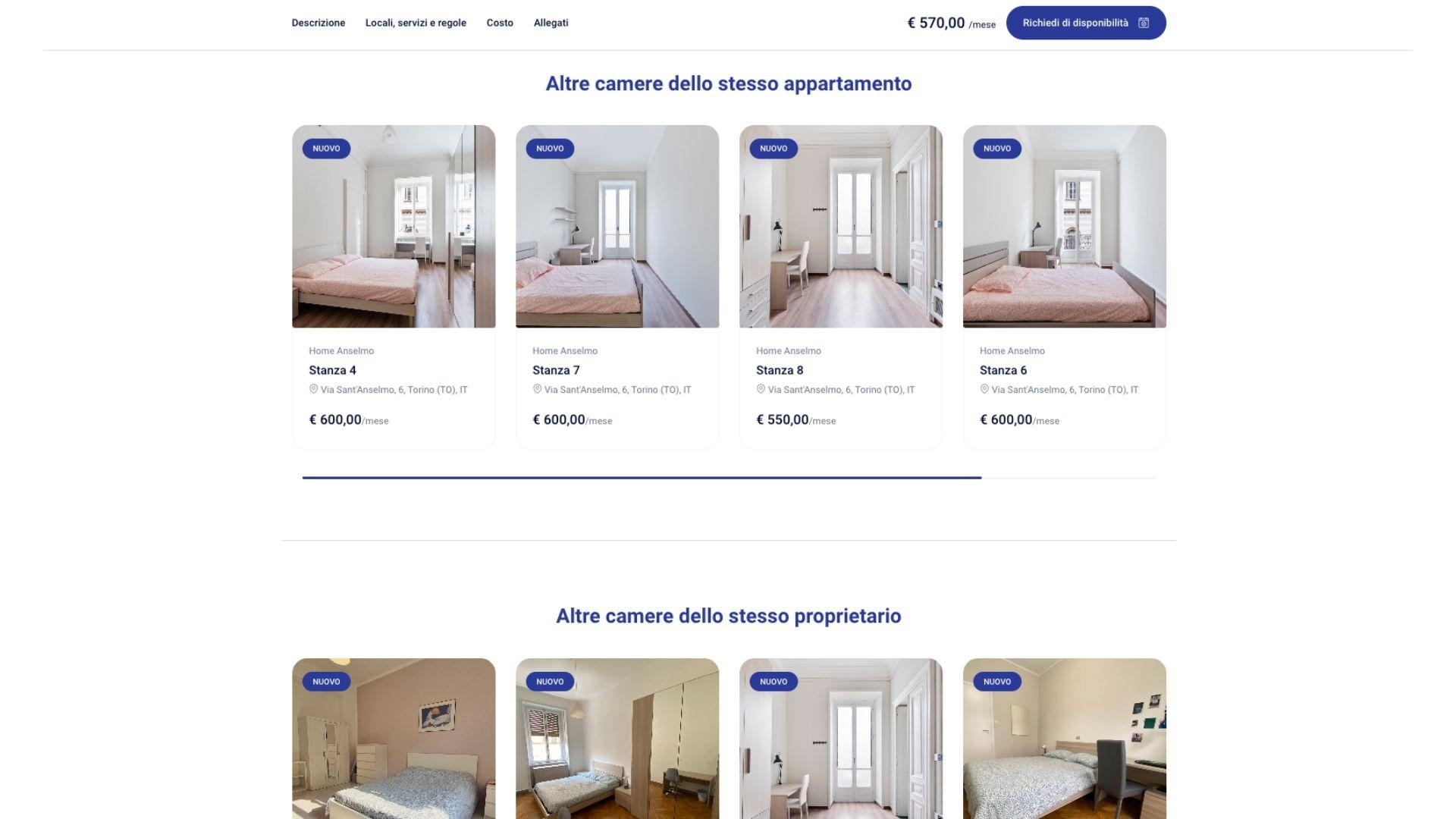This screenshot has height=819, width=1456.
Task: Go to Locali, servizi e regole tab
Action: coord(416,23)
